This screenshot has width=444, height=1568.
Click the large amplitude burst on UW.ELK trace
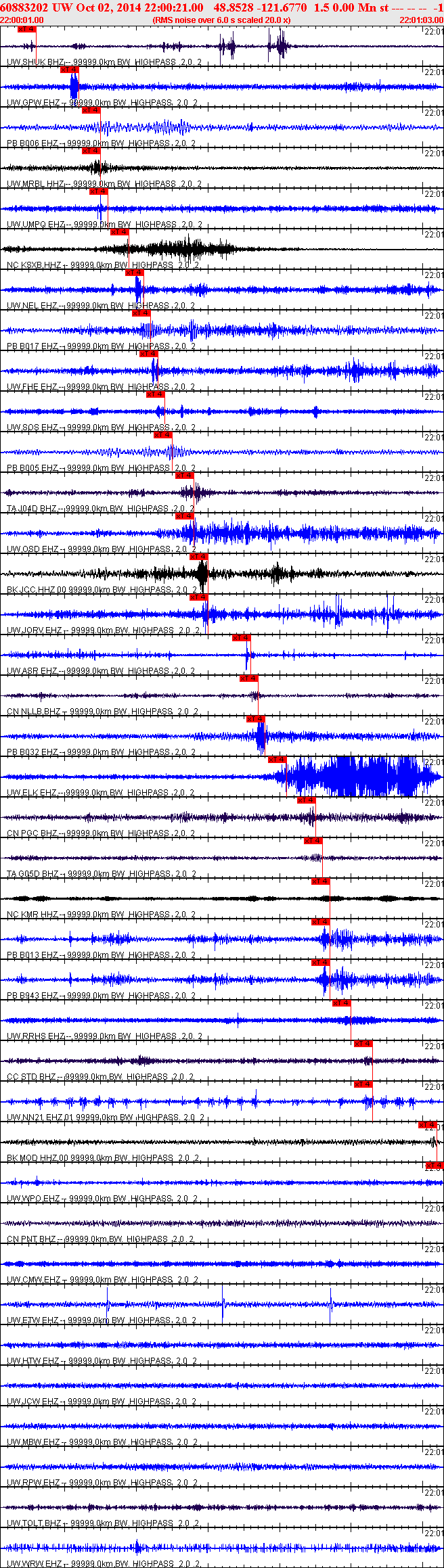[x=359, y=777]
